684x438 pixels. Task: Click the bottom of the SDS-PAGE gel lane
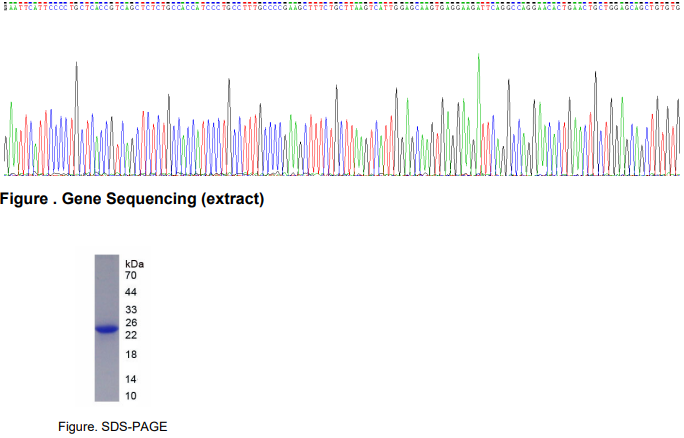107,396
